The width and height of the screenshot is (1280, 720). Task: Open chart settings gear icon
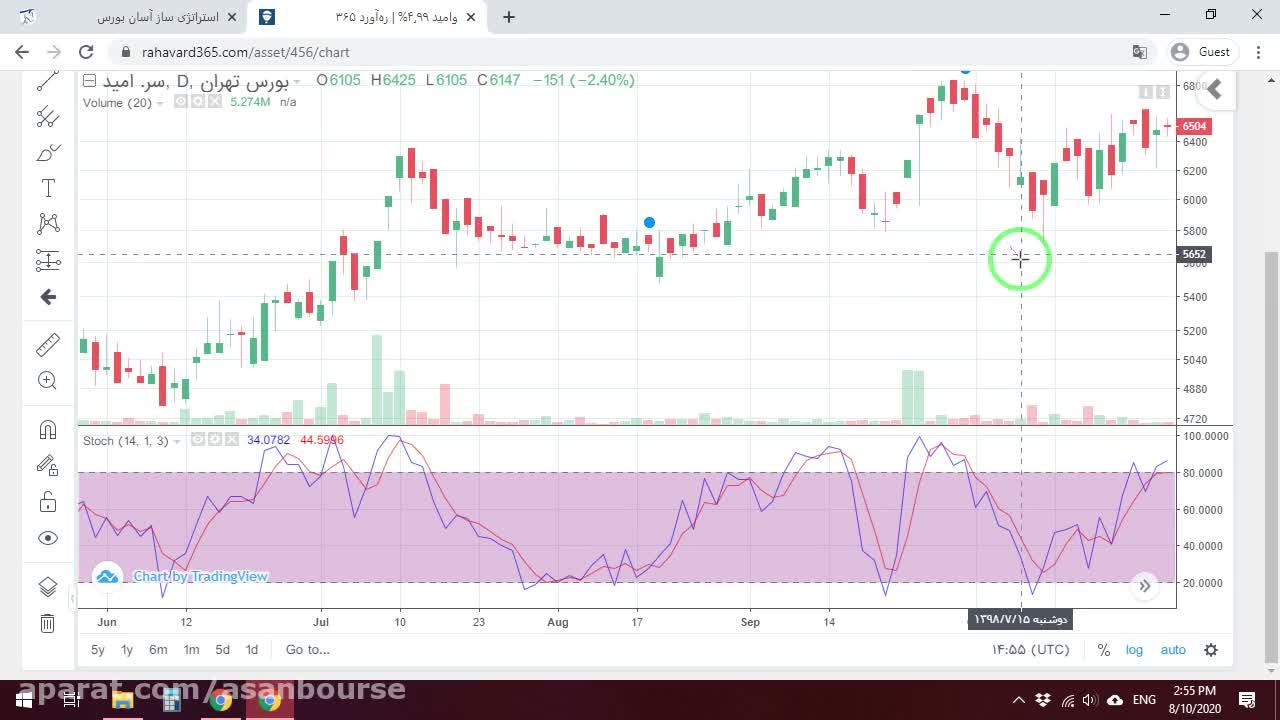tap(1211, 650)
